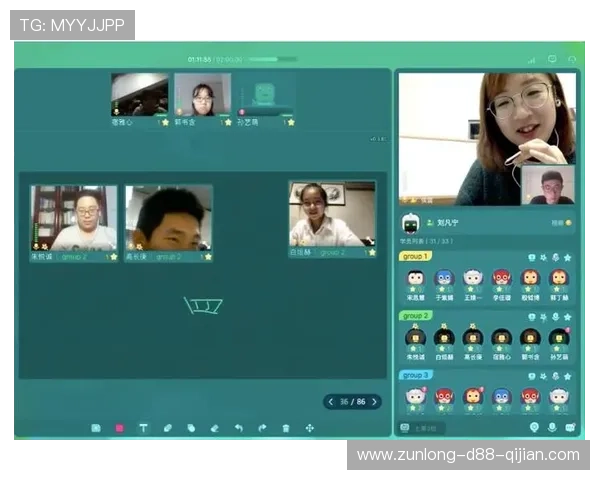Select the pen drawing tool
The height and width of the screenshot is (480, 600).
[167, 428]
